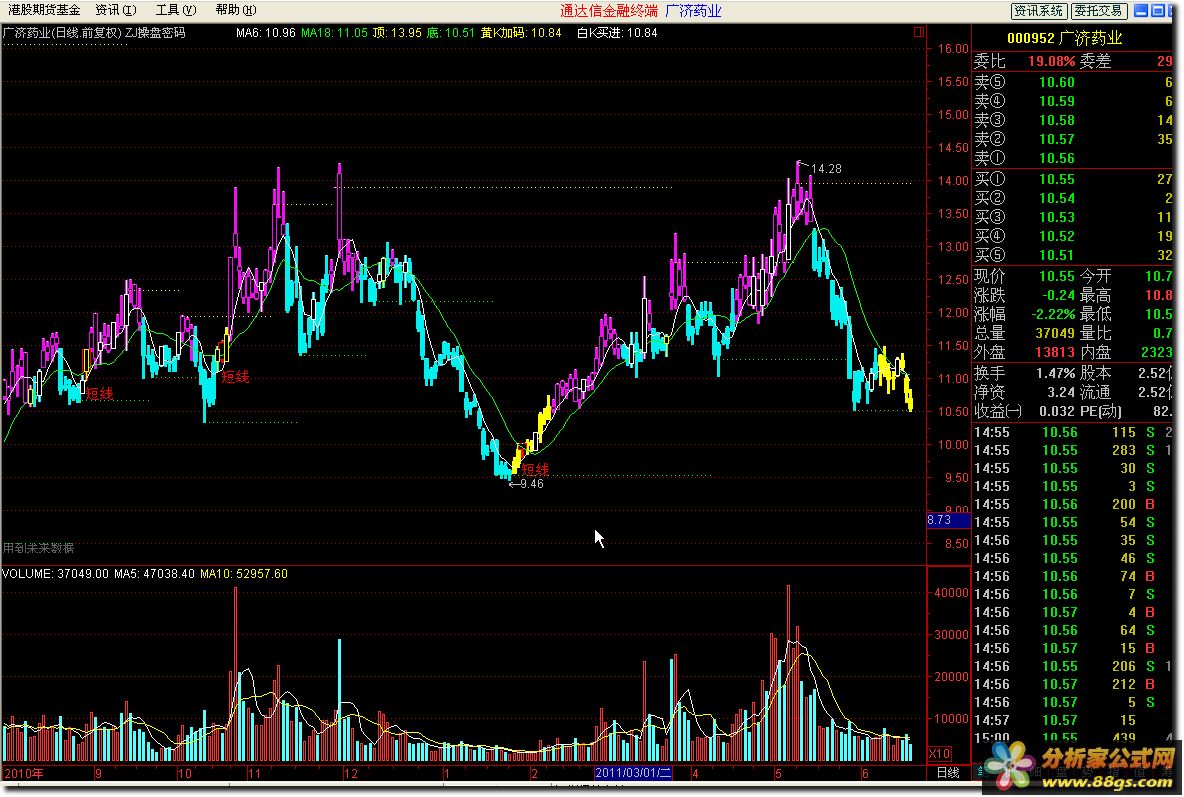This screenshot has width=1184, height=797.
Task: Click the 收益(一) 0.032 value
Action: click(1057, 411)
